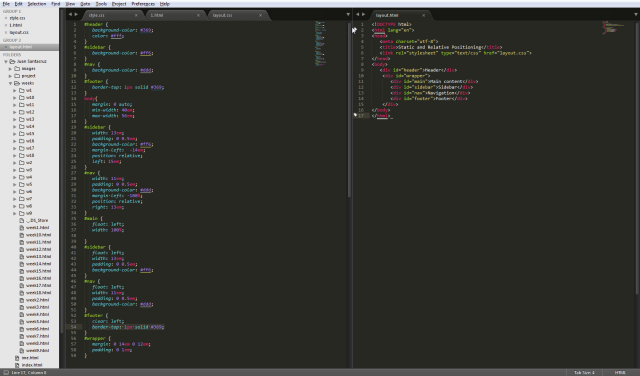The width and height of the screenshot is (640, 376).
Task: Open week7.html from the sidebar
Action: click(37, 336)
